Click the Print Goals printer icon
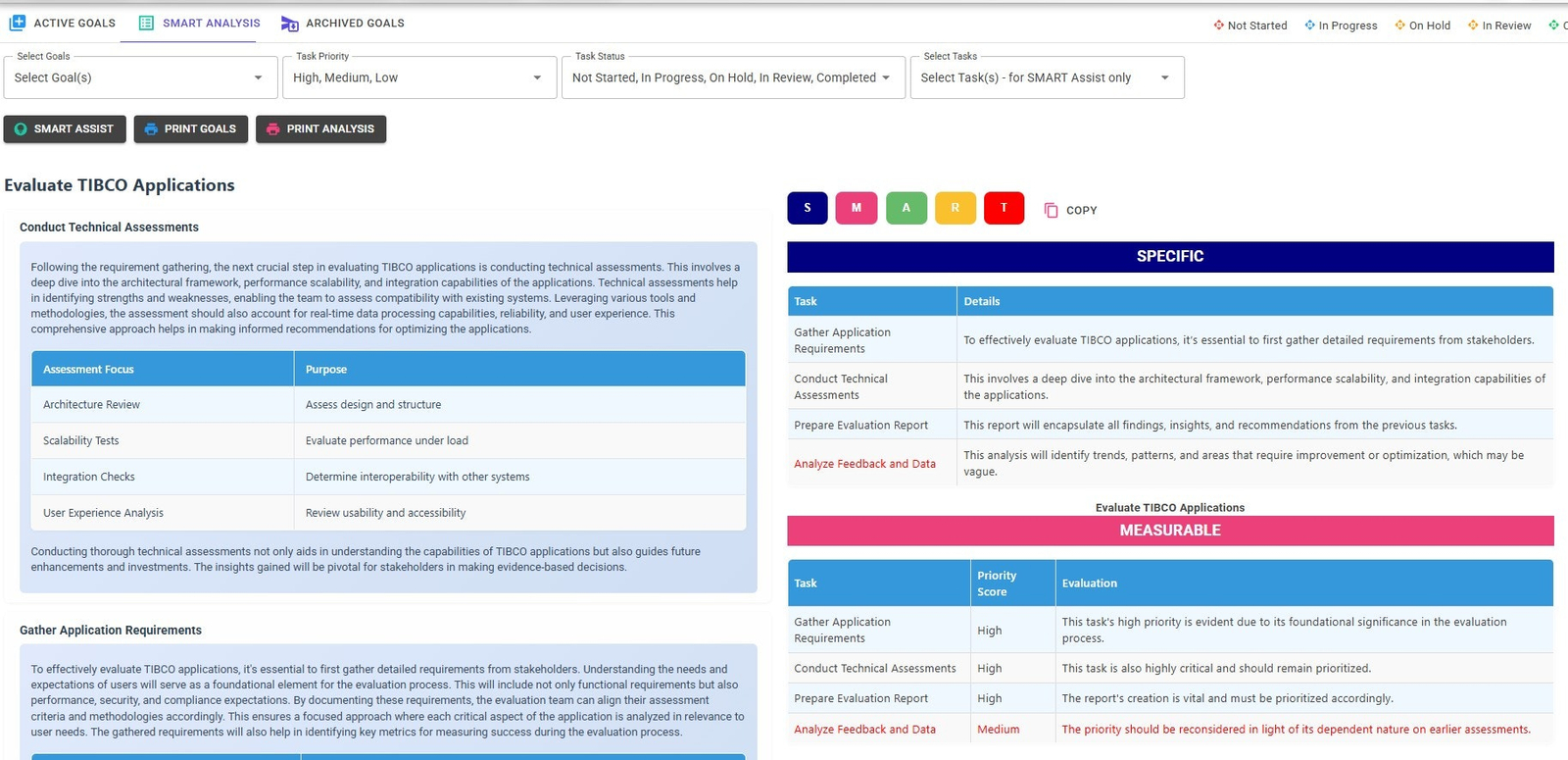Image resolution: width=1568 pixels, height=760 pixels. point(151,129)
